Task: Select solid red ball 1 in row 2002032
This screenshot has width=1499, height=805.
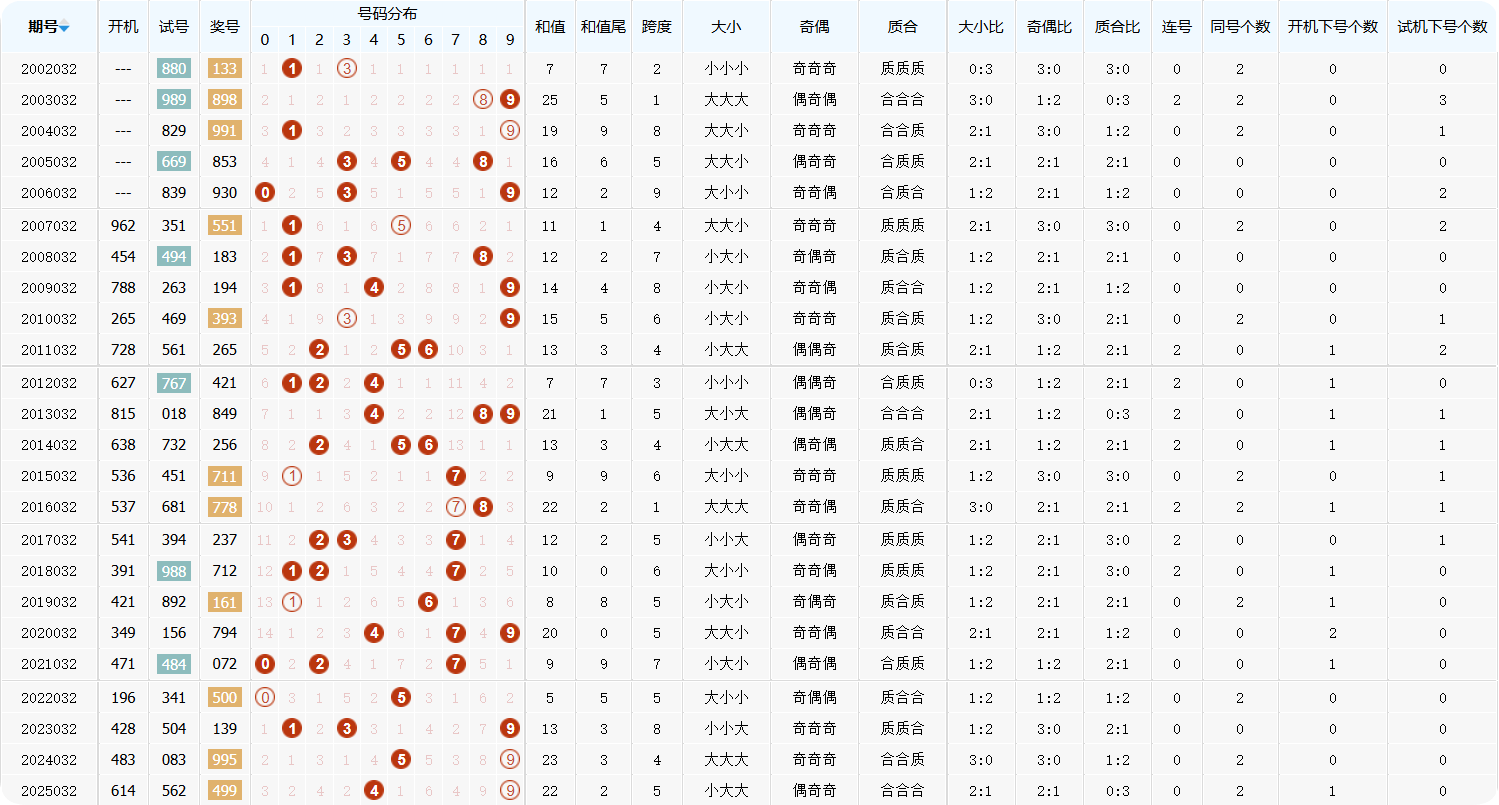Action: [292, 69]
